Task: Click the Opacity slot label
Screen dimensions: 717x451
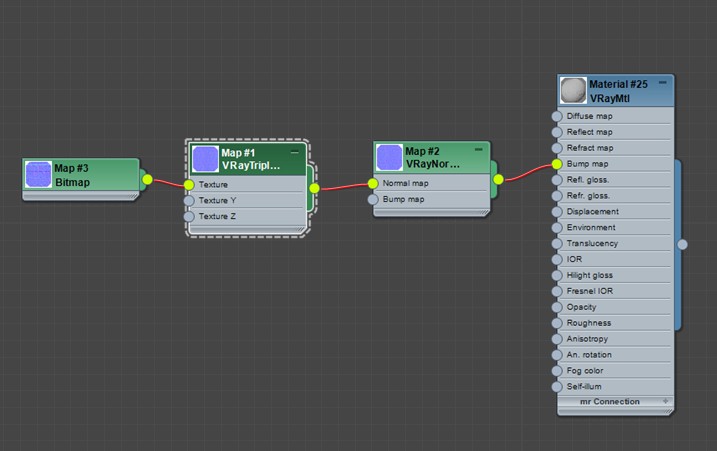Action: click(x=581, y=307)
